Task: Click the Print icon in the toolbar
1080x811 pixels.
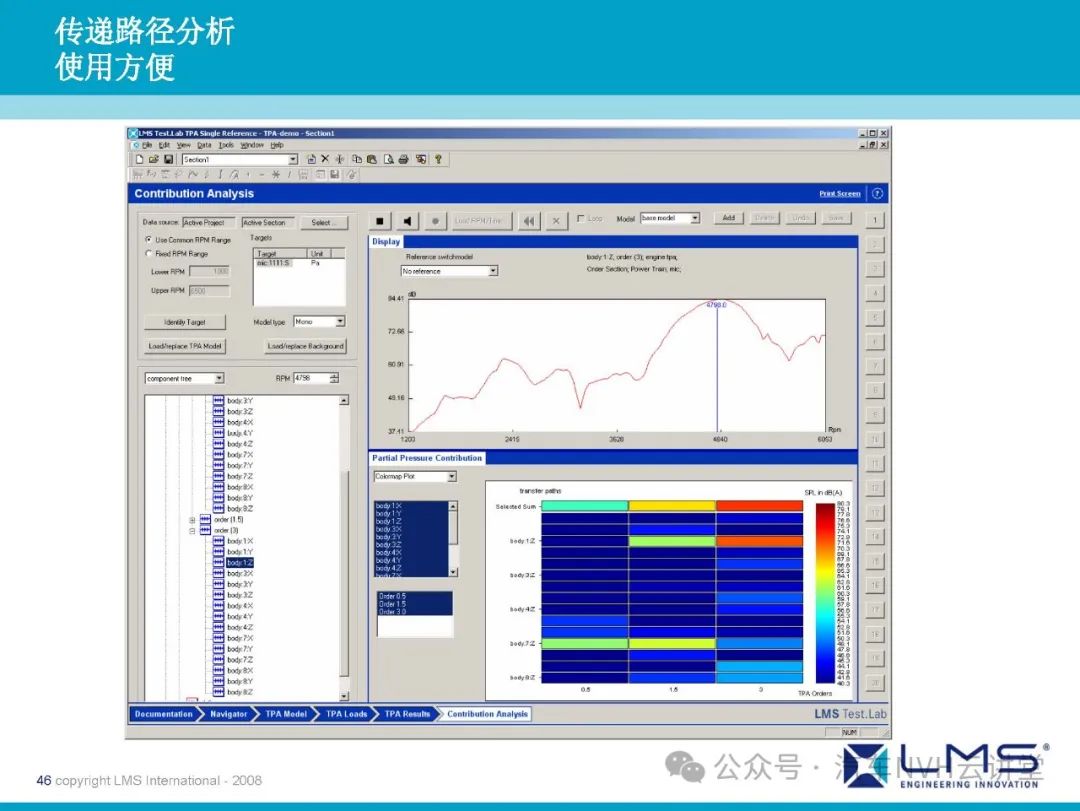Action: 404,159
